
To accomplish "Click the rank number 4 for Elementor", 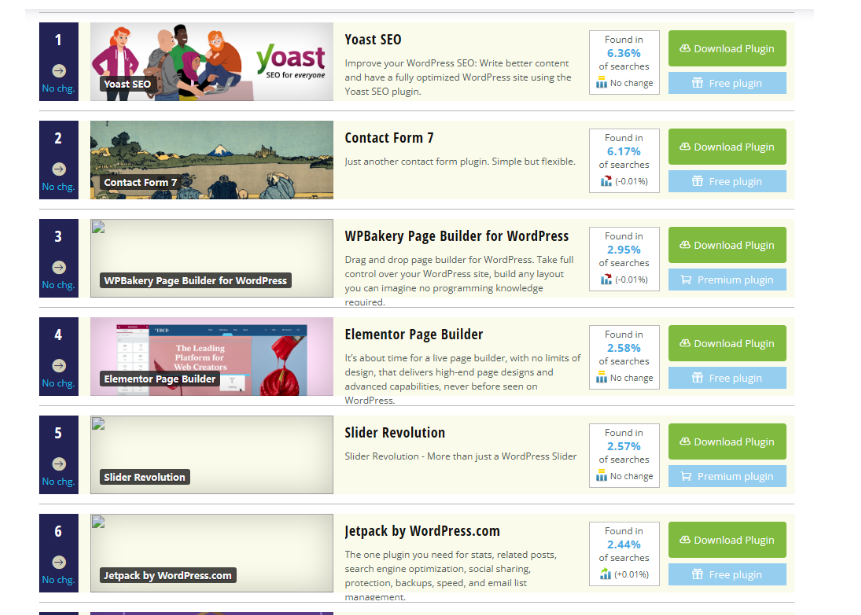I will (x=58, y=335).
